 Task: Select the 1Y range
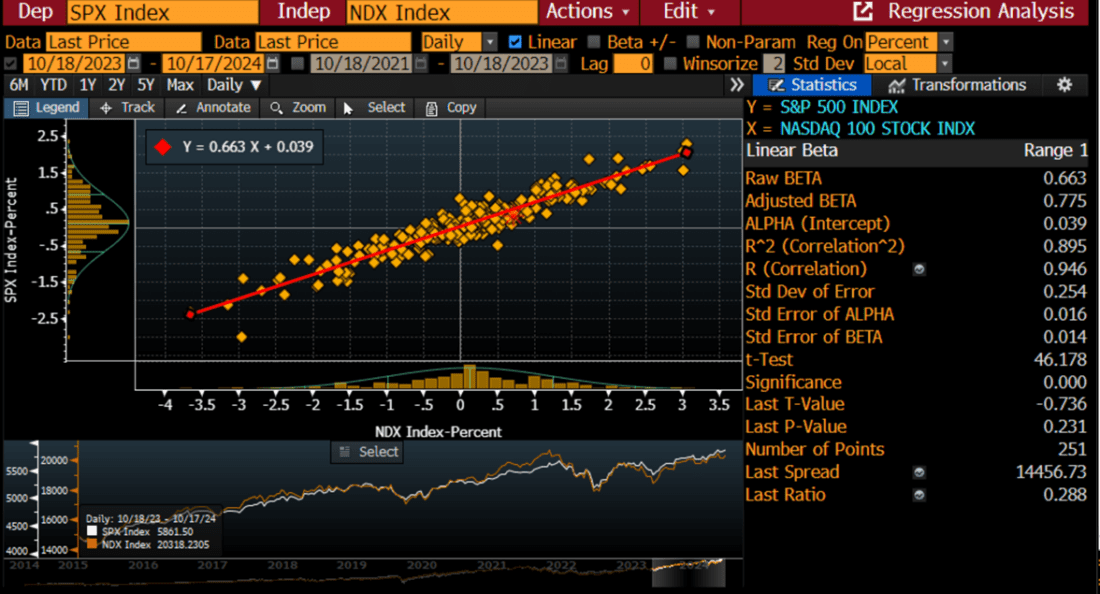click(x=88, y=86)
